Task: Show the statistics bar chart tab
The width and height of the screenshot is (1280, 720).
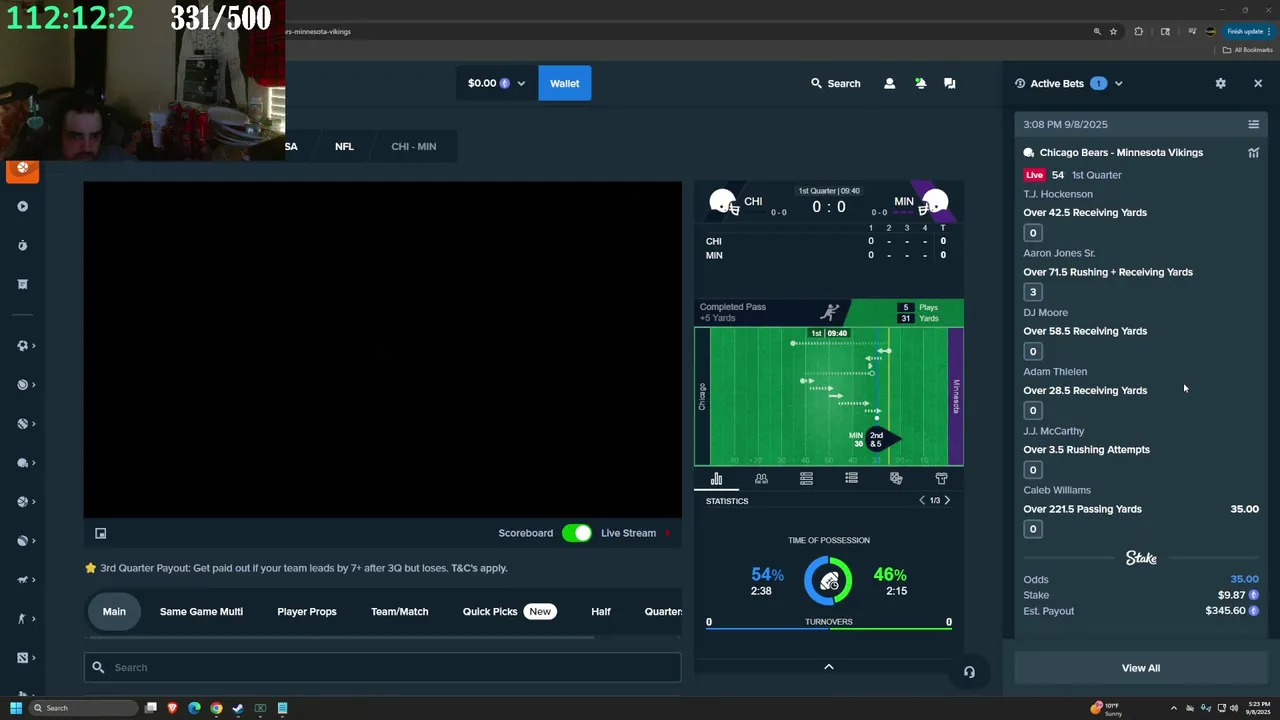Action: [716, 479]
